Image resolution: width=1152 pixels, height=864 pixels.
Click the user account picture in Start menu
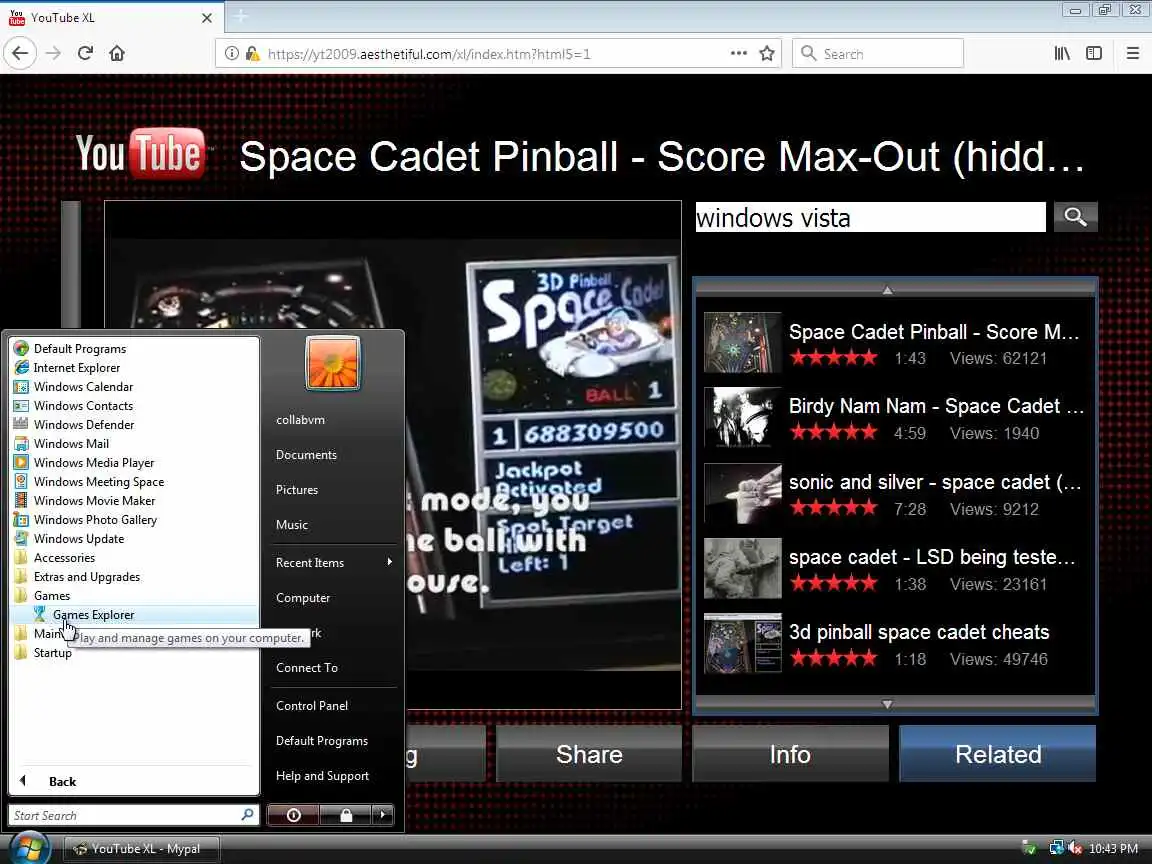333,363
